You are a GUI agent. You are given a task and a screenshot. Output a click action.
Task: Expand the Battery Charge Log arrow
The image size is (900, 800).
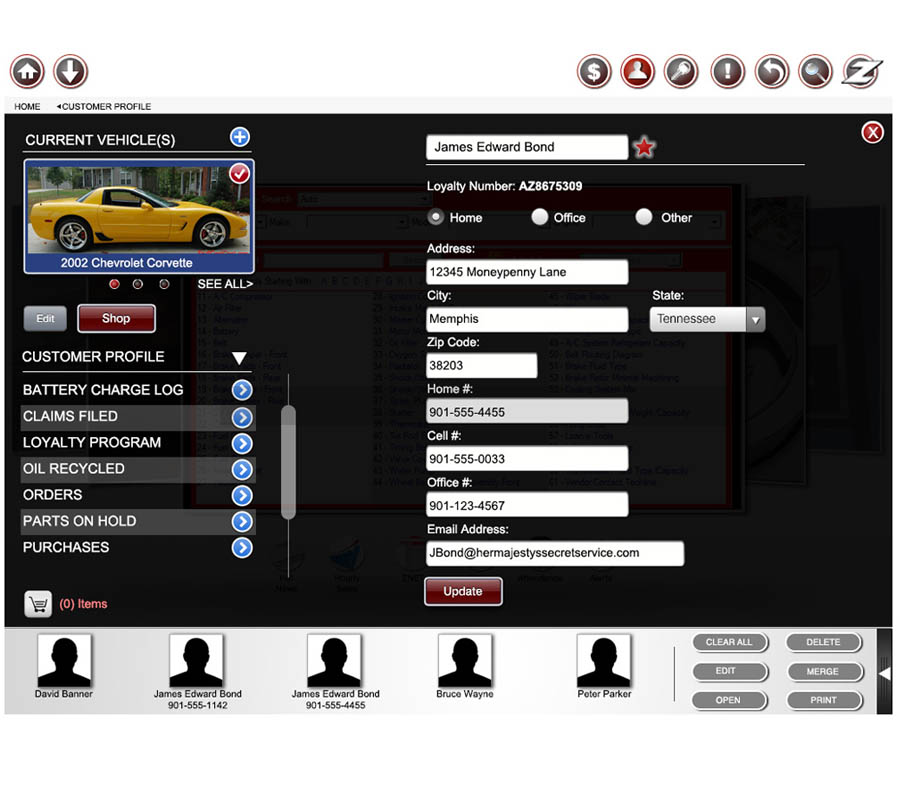pos(242,390)
